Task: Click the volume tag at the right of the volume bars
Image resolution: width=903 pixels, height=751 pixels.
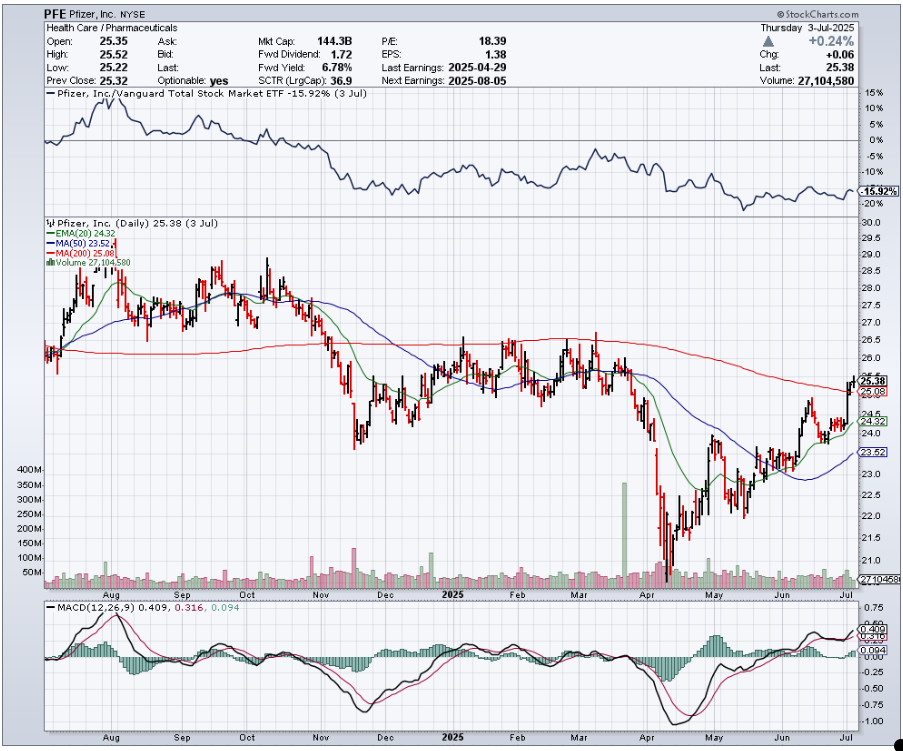Action: click(x=879, y=579)
